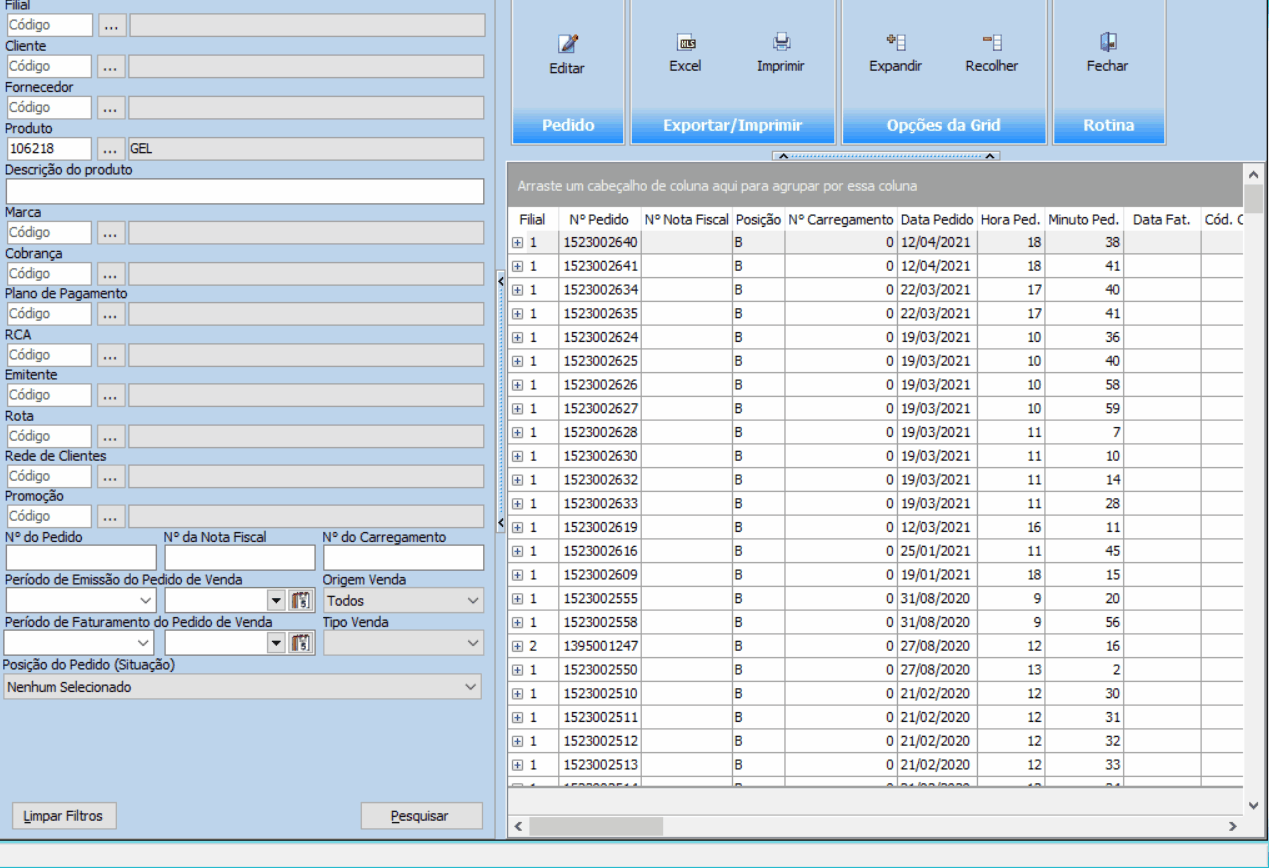Click the Editar pedido icon
Image resolution: width=1269 pixels, height=868 pixels.
[567, 44]
